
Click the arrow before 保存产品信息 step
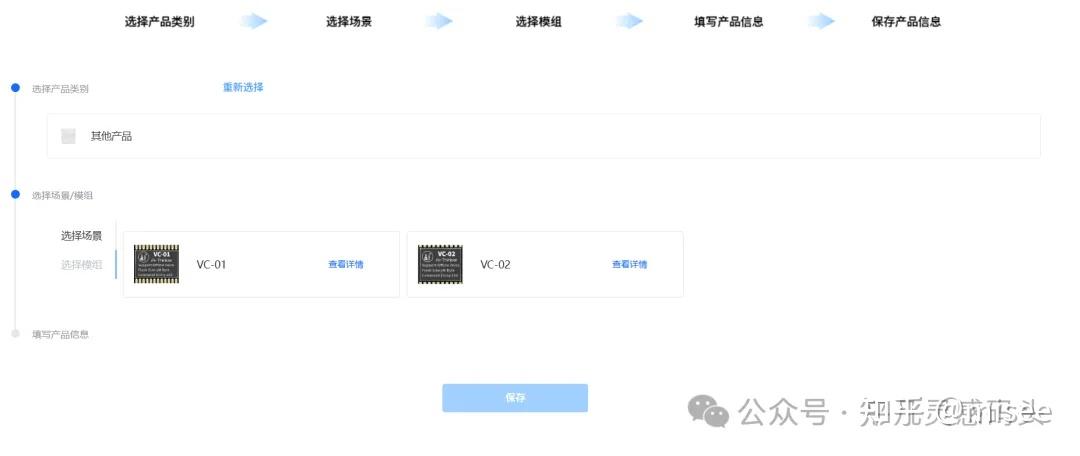coord(821,21)
